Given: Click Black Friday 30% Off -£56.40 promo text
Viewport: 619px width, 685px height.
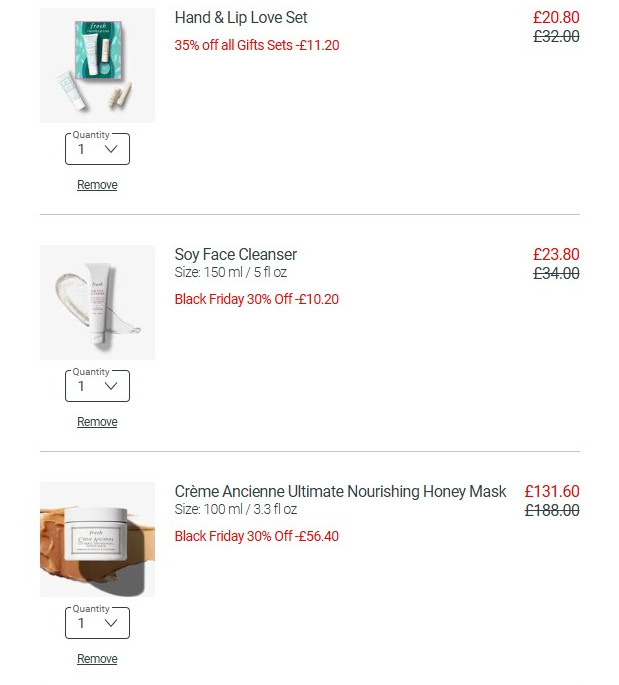Looking at the screenshot, I should (x=257, y=536).
